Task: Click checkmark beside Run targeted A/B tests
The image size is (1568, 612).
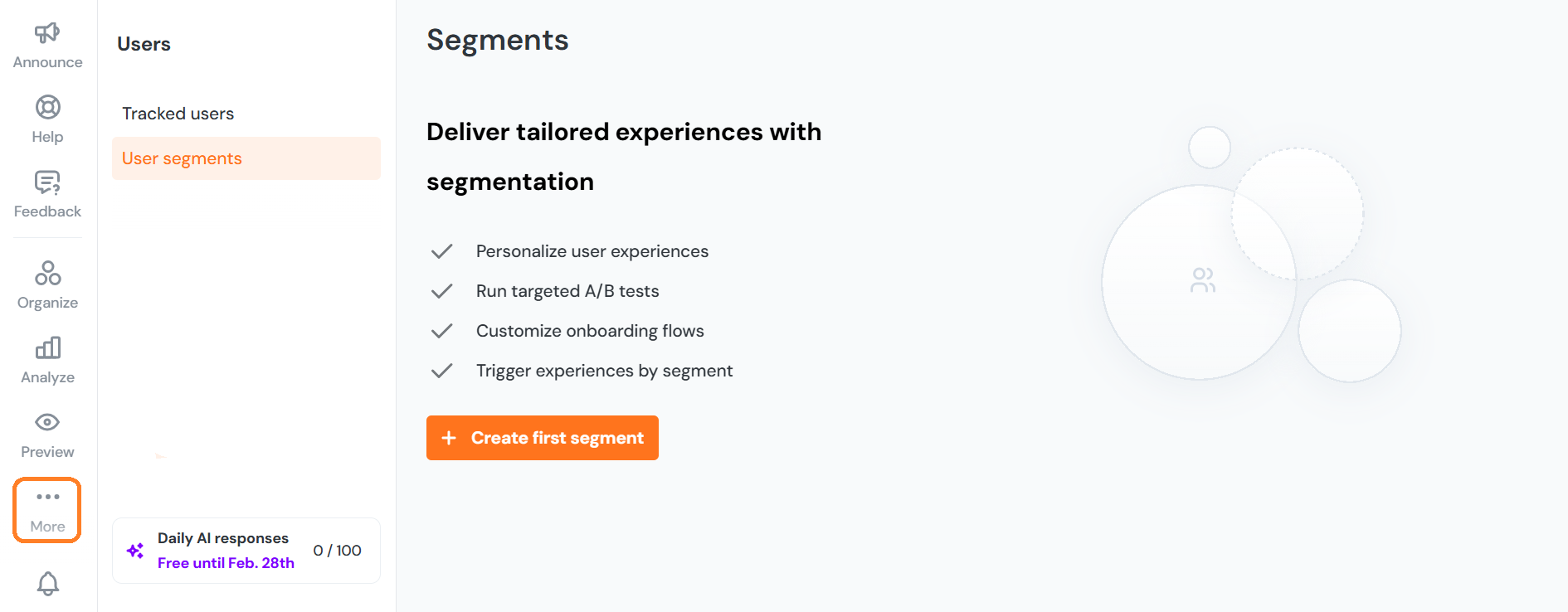Action: click(442, 291)
